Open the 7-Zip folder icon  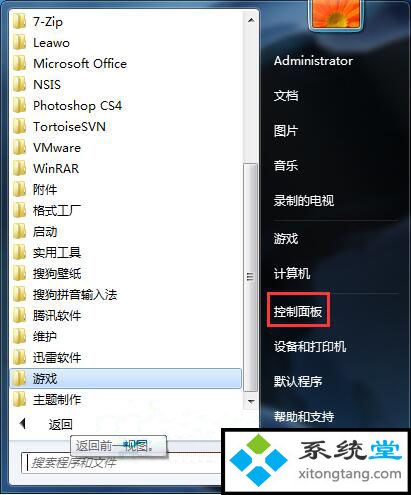(x=19, y=22)
